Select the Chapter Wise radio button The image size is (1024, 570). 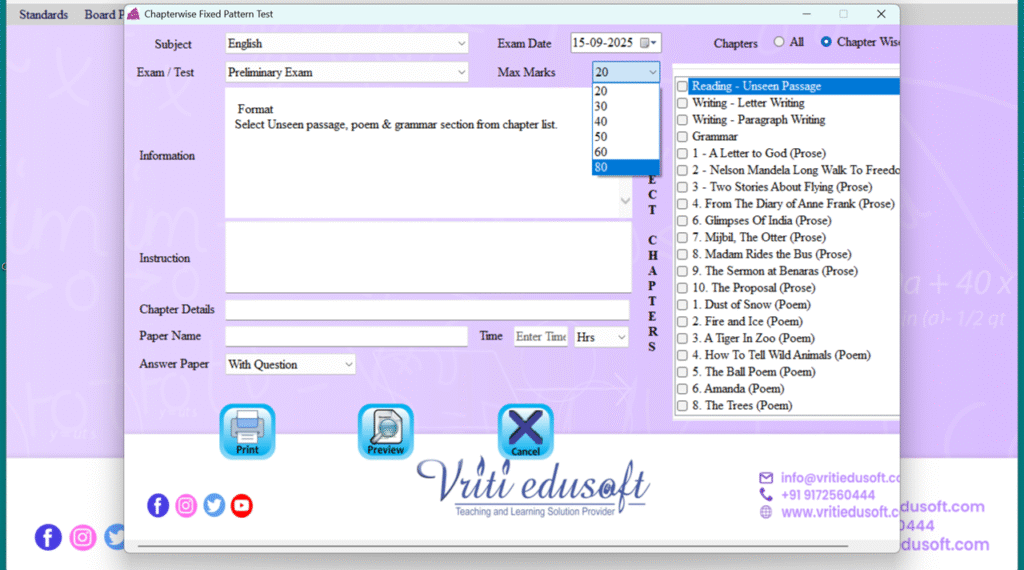pyautogui.click(x=826, y=43)
